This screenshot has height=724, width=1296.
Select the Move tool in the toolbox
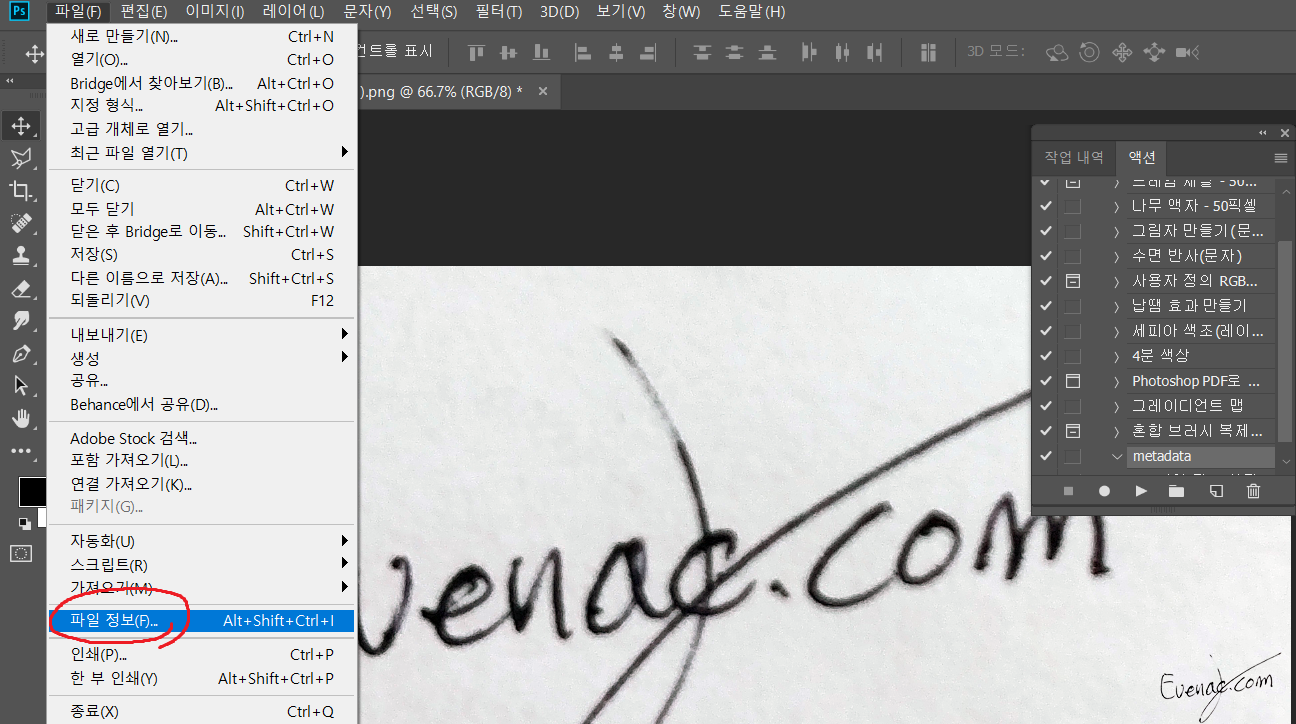(21, 126)
